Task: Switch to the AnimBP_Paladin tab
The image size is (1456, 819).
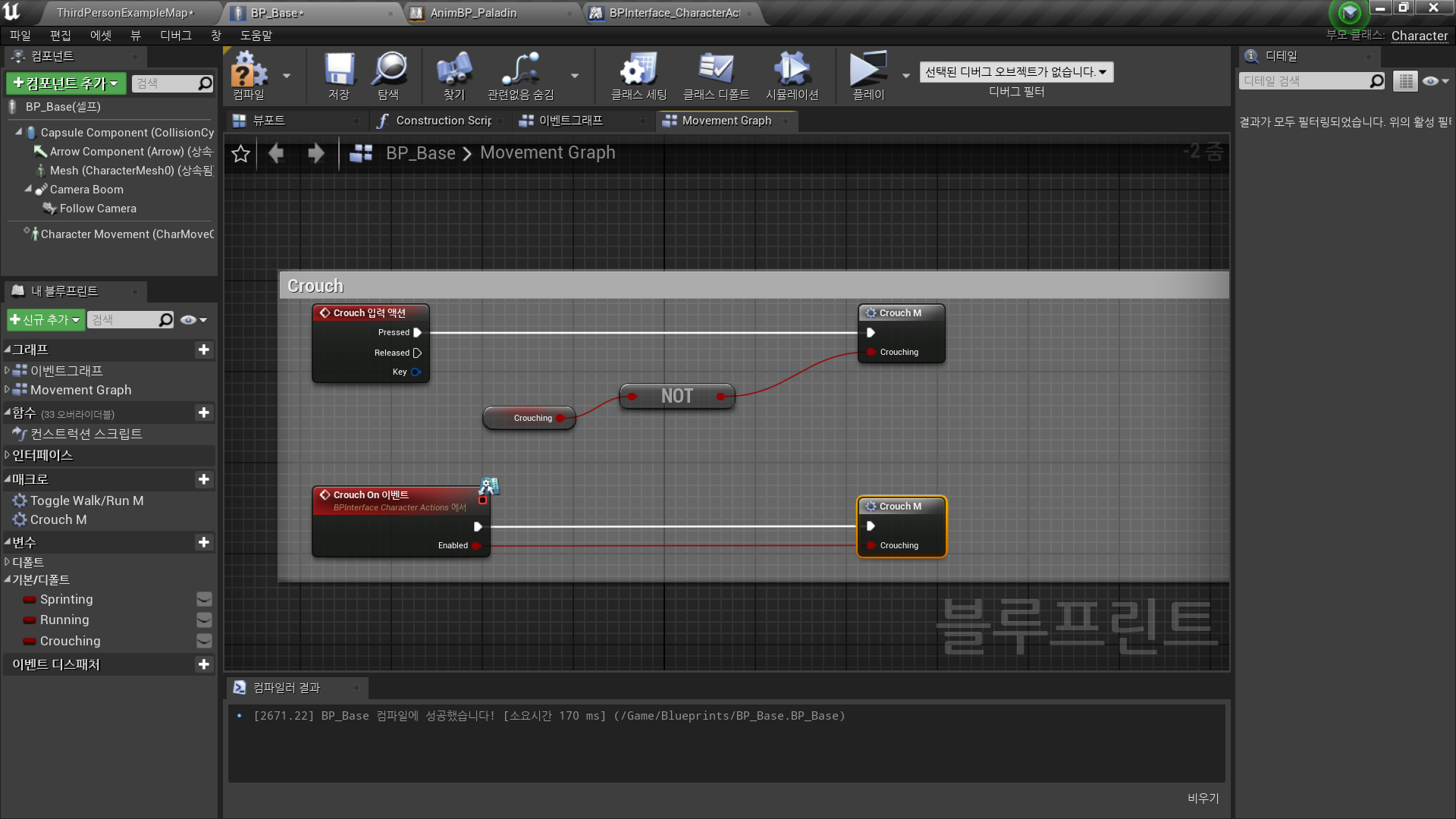Action: pos(473,13)
